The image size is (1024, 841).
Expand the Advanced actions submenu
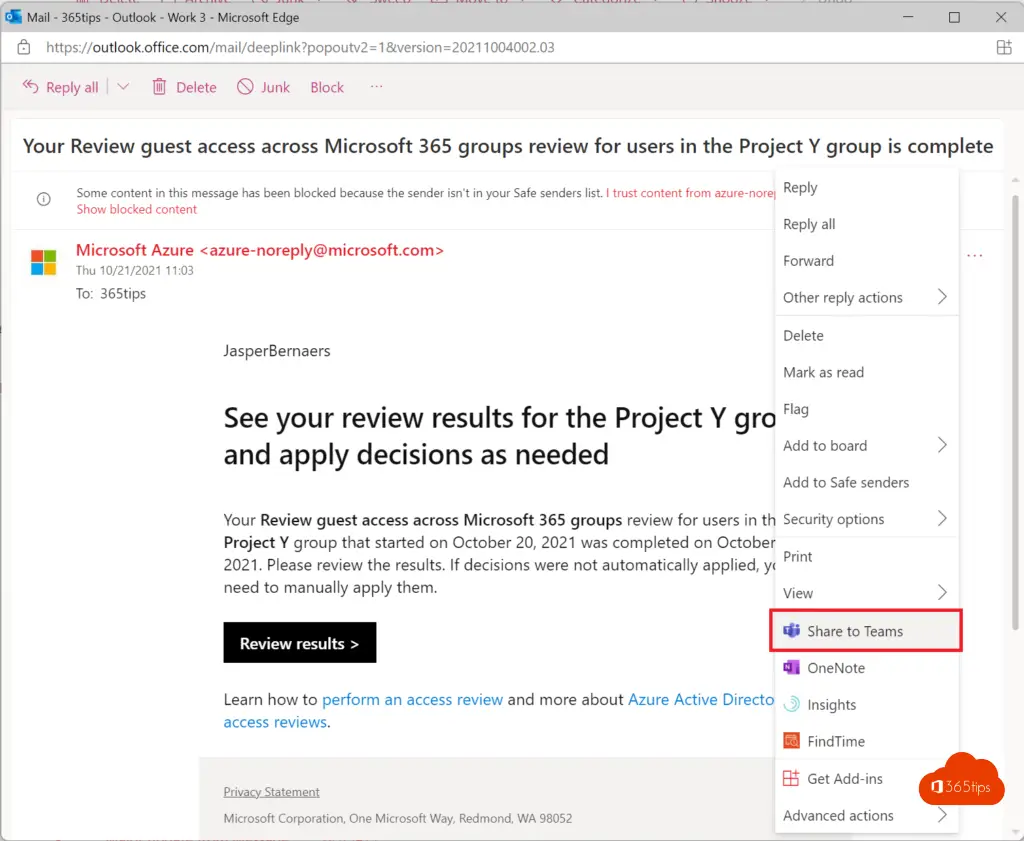[942, 814]
